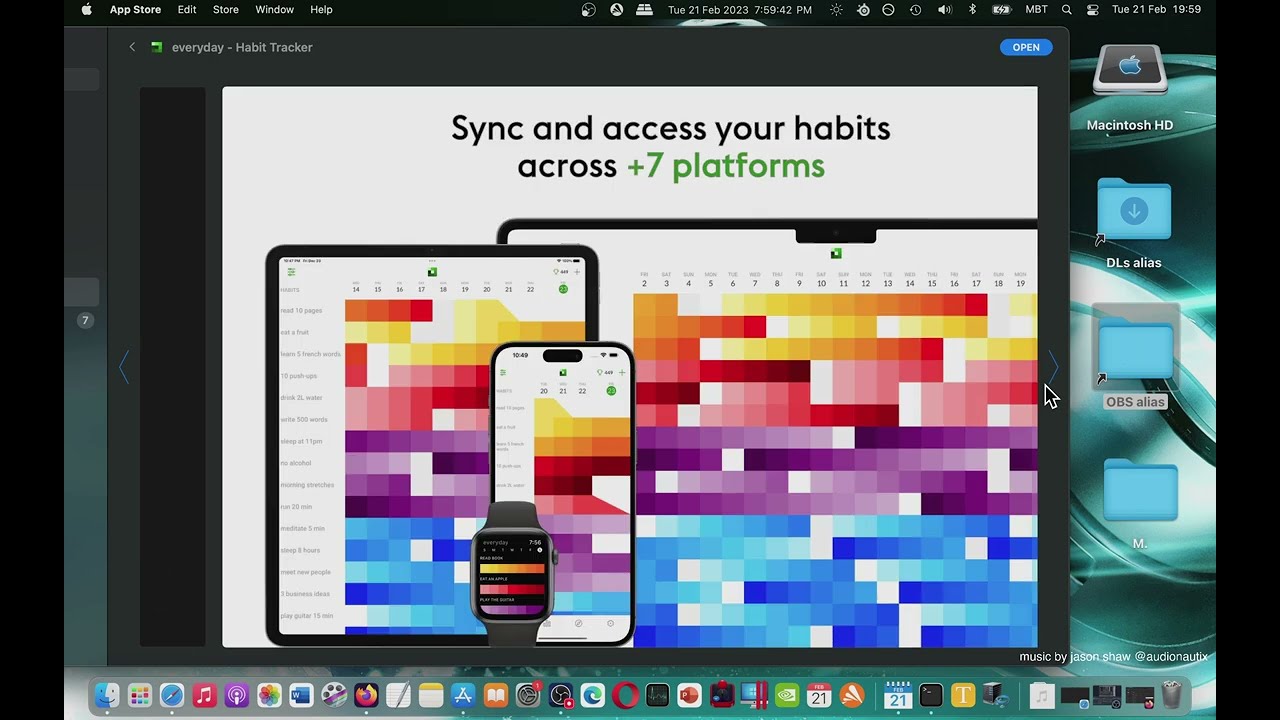Open the Macintosh HD drive icon
Screen dimensions: 1280x720
coord(1130,70)
